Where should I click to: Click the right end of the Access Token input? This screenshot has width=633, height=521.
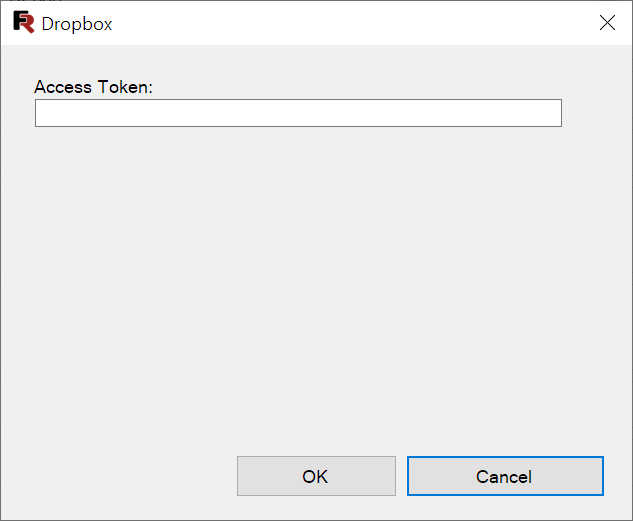(x=555, y=113)
